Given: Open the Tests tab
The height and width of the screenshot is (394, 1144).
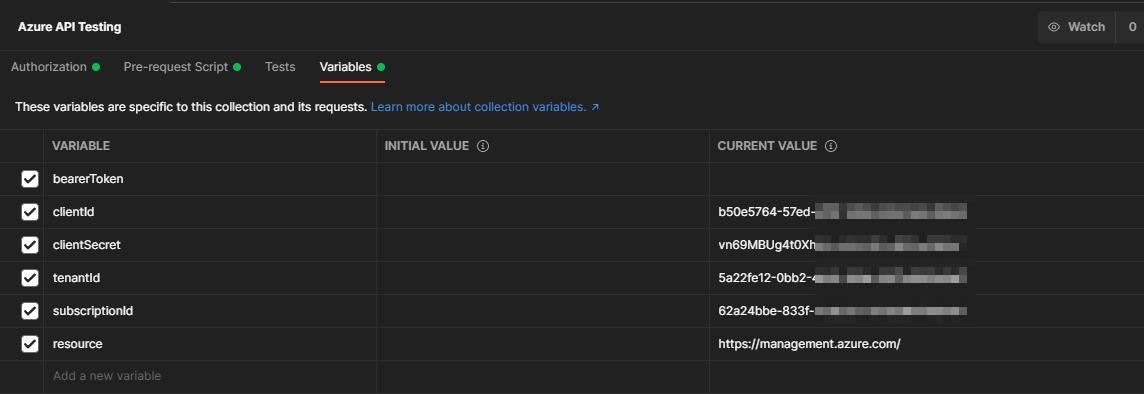Looking at the screenshot, I should [280, 66].
